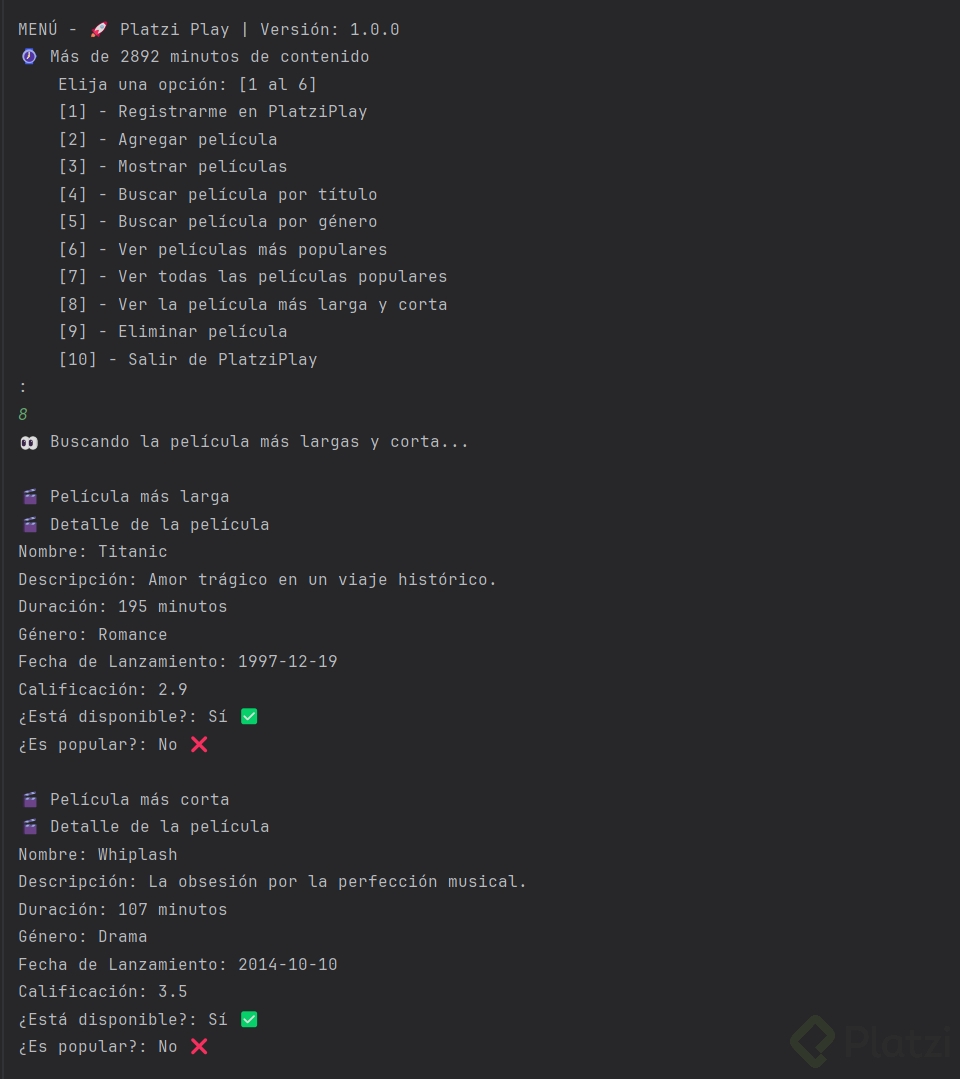Click the 'Eliminar película' menu option
The height and width of the screenshot is (1079, 960).
point(173,332)
